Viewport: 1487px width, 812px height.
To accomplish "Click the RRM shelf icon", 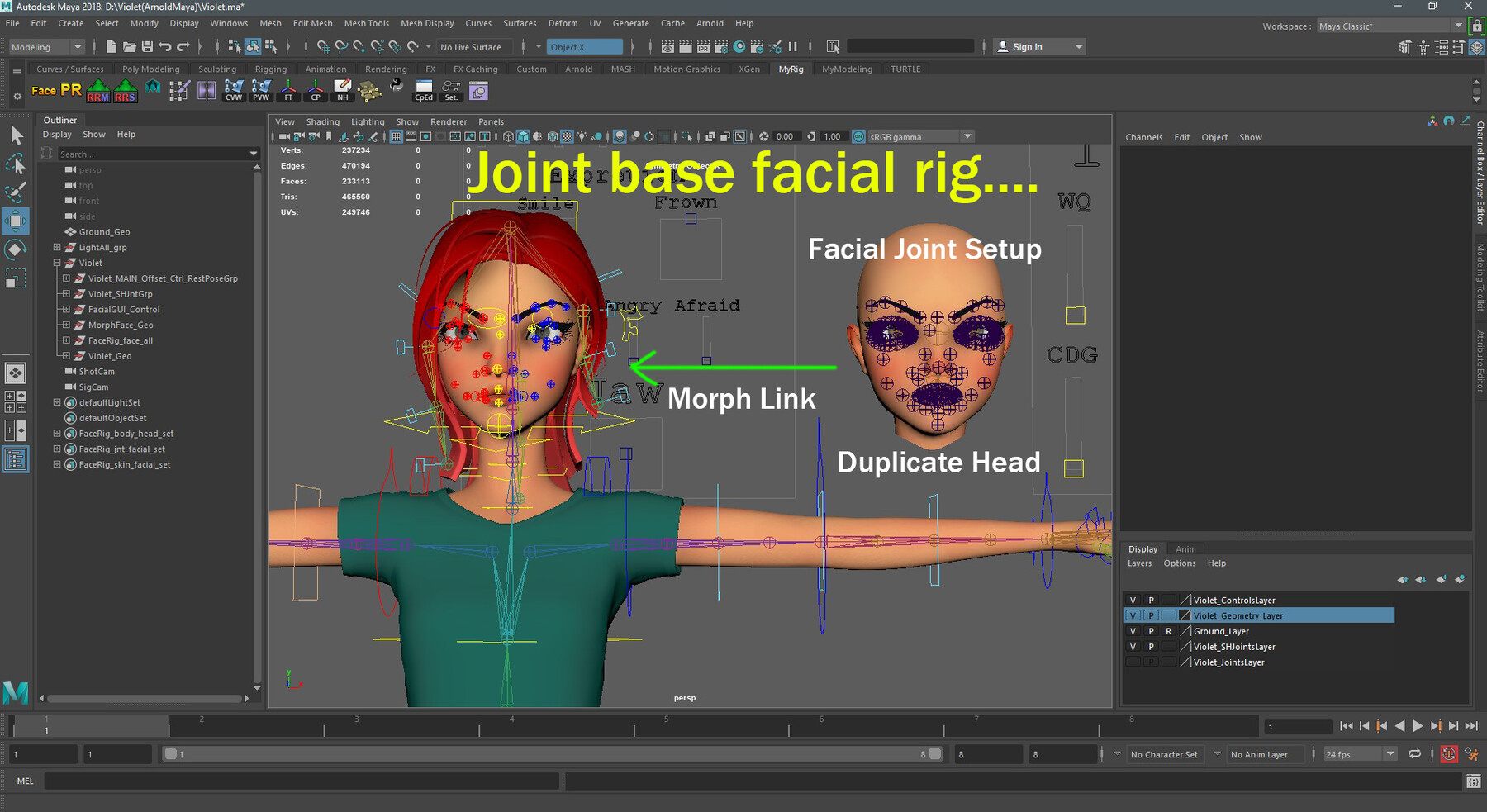I will point(98,90).
